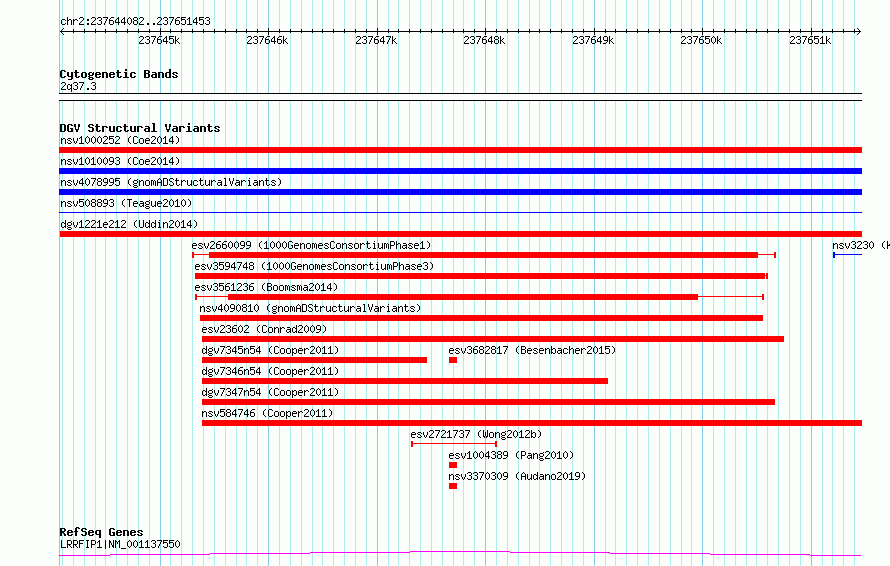Select the esv2721737 thin red interval line

tap(454, 444)
